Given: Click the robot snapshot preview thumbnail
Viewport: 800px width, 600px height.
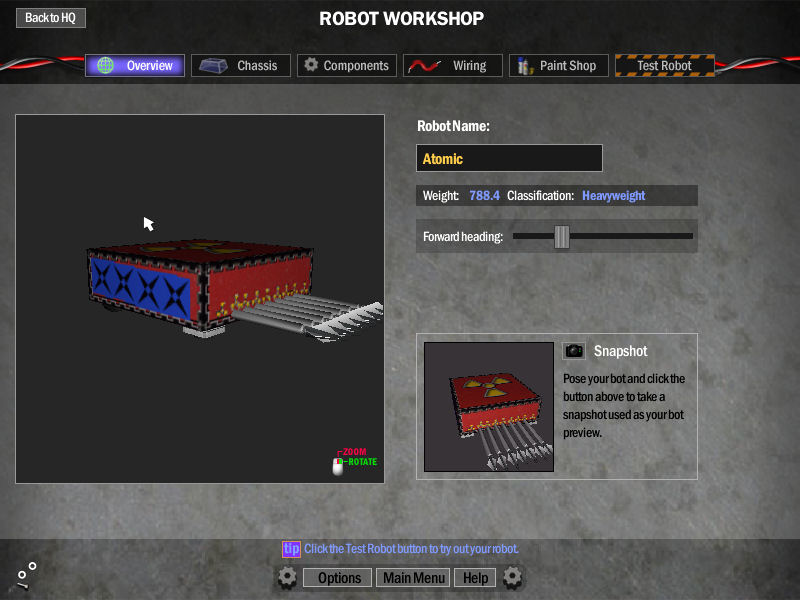Looking at the screenshot, I should coord(489,407).
